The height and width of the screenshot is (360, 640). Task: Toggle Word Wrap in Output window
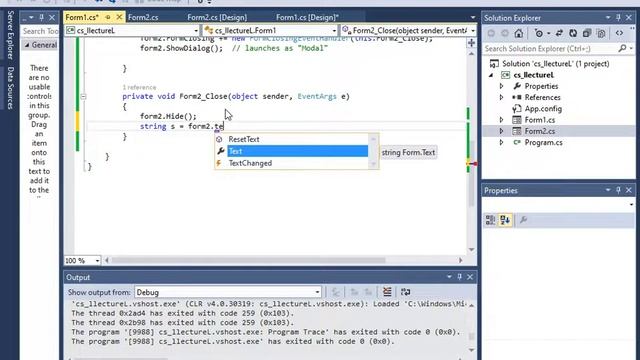[405, 292]
